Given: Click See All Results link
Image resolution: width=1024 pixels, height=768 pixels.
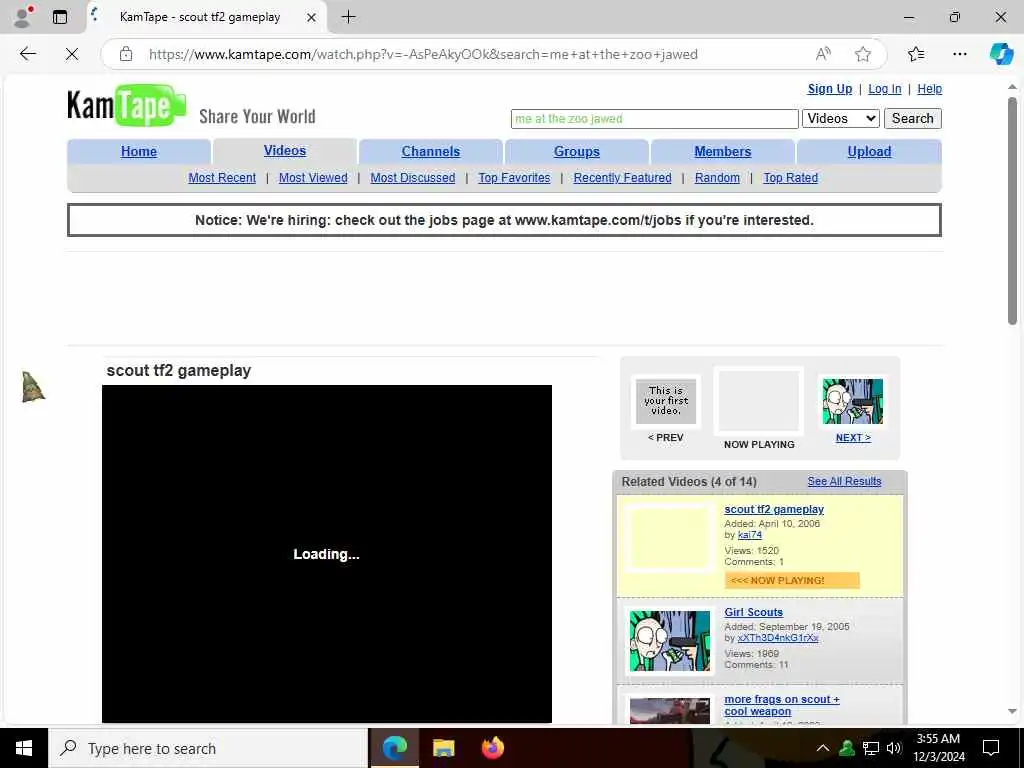Looking at the screenshot, I should coord(844,481).
